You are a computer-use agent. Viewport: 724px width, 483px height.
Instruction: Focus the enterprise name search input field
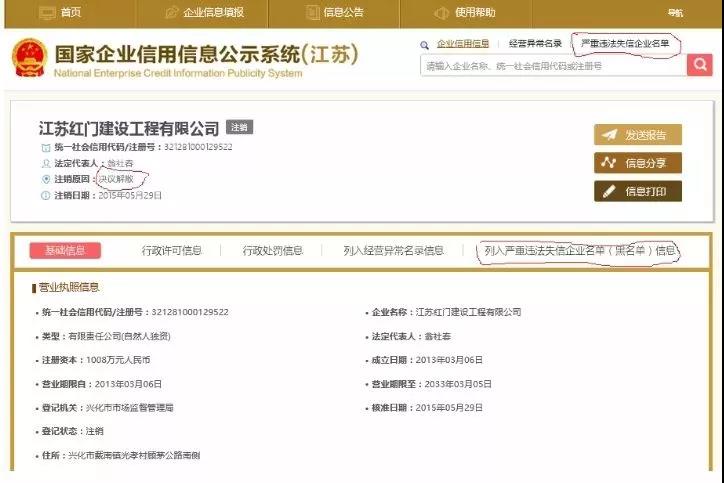coord(552,65)
